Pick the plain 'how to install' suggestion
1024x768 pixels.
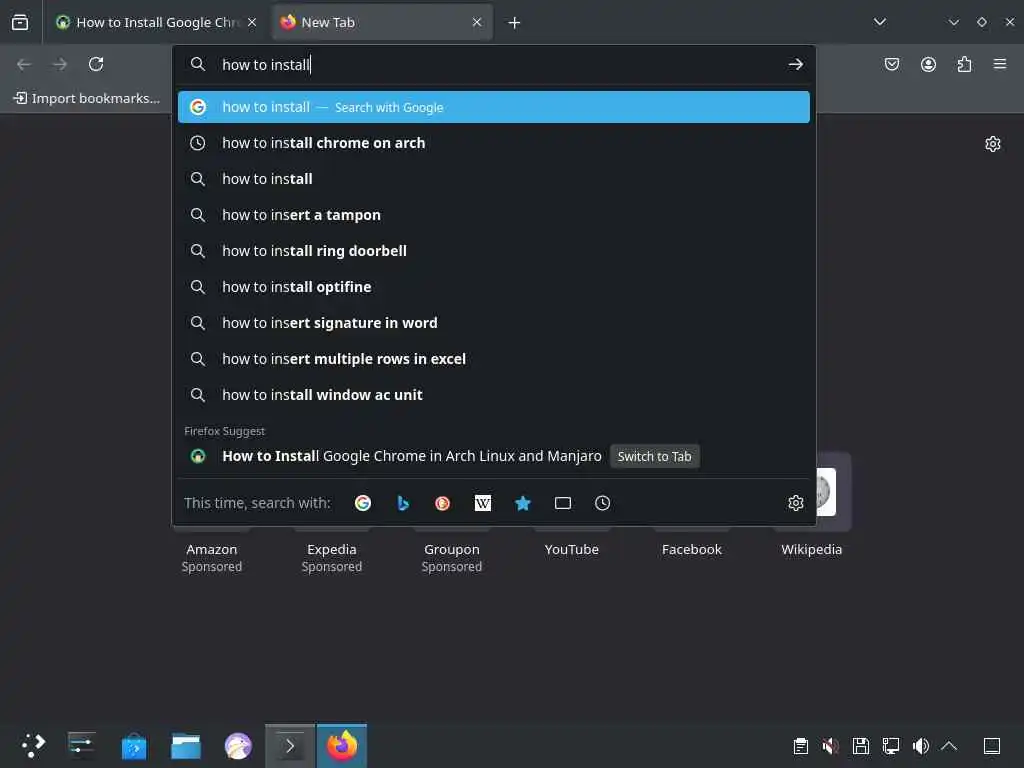click(494, 179)
